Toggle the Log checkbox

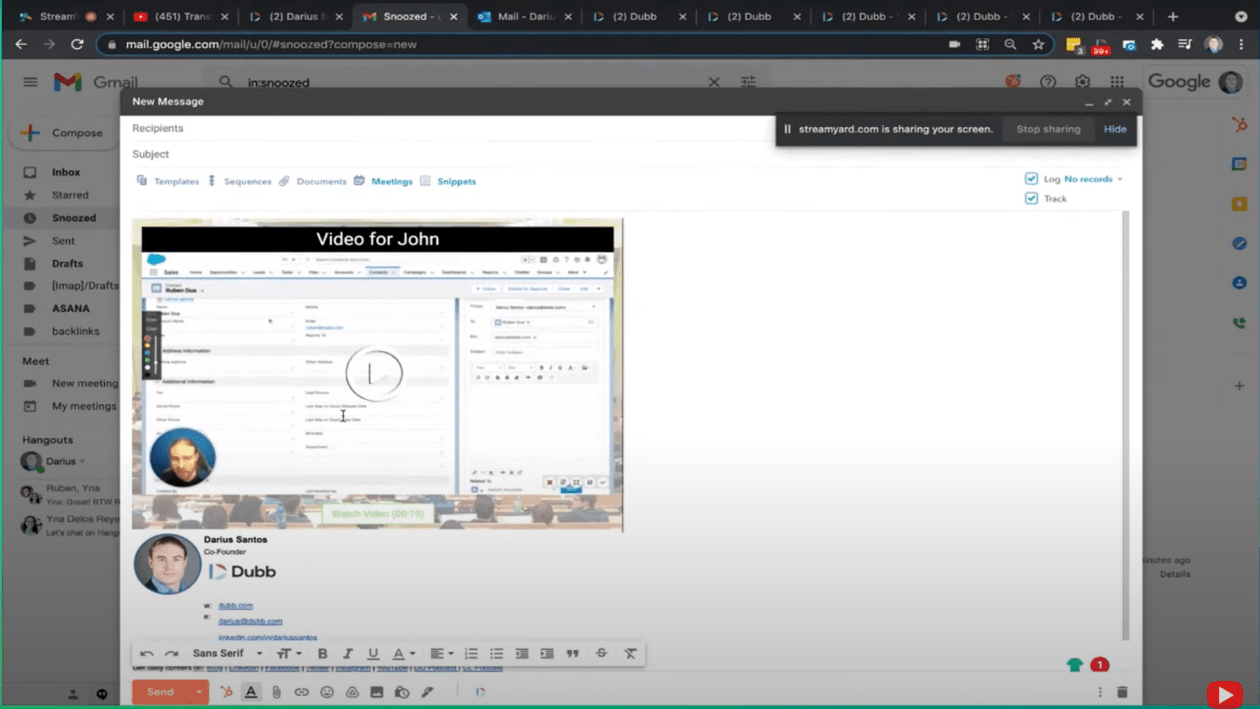(1031, 179)
